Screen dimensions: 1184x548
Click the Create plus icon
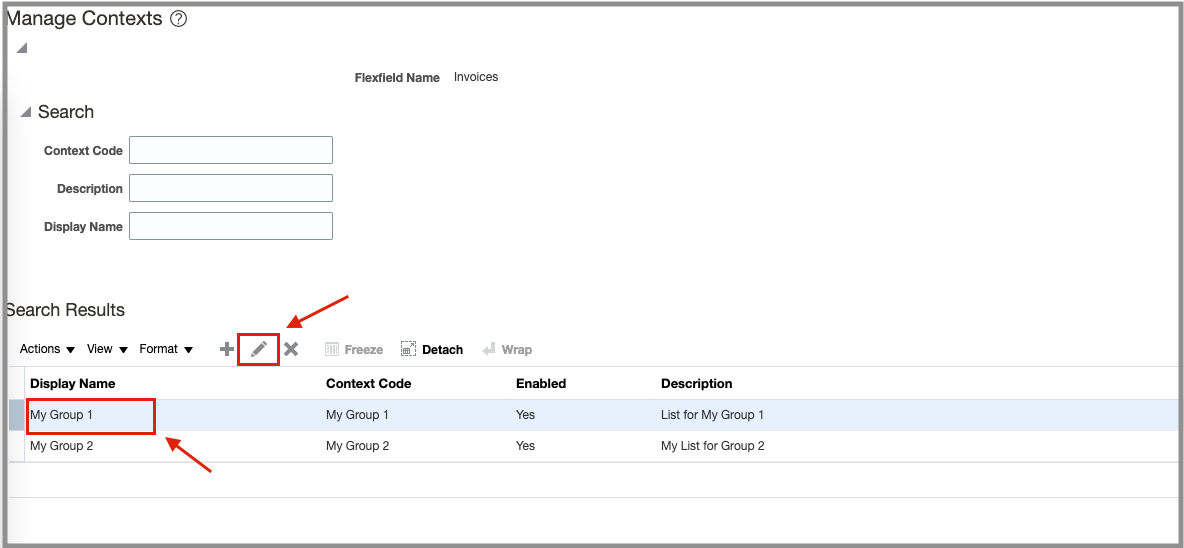tap(227, 349)
